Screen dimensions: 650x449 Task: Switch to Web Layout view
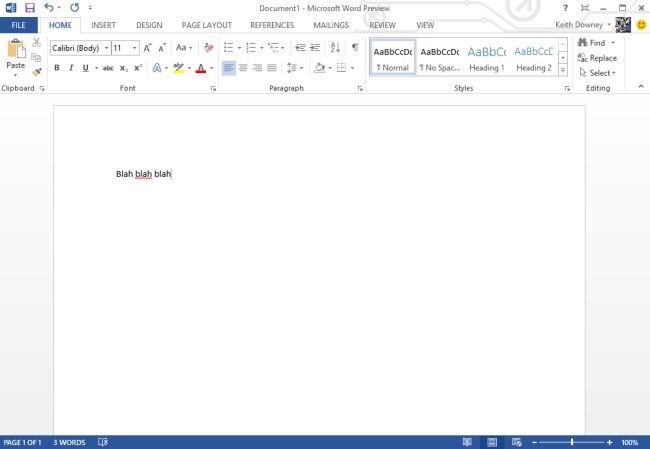(x=517, y=442)
